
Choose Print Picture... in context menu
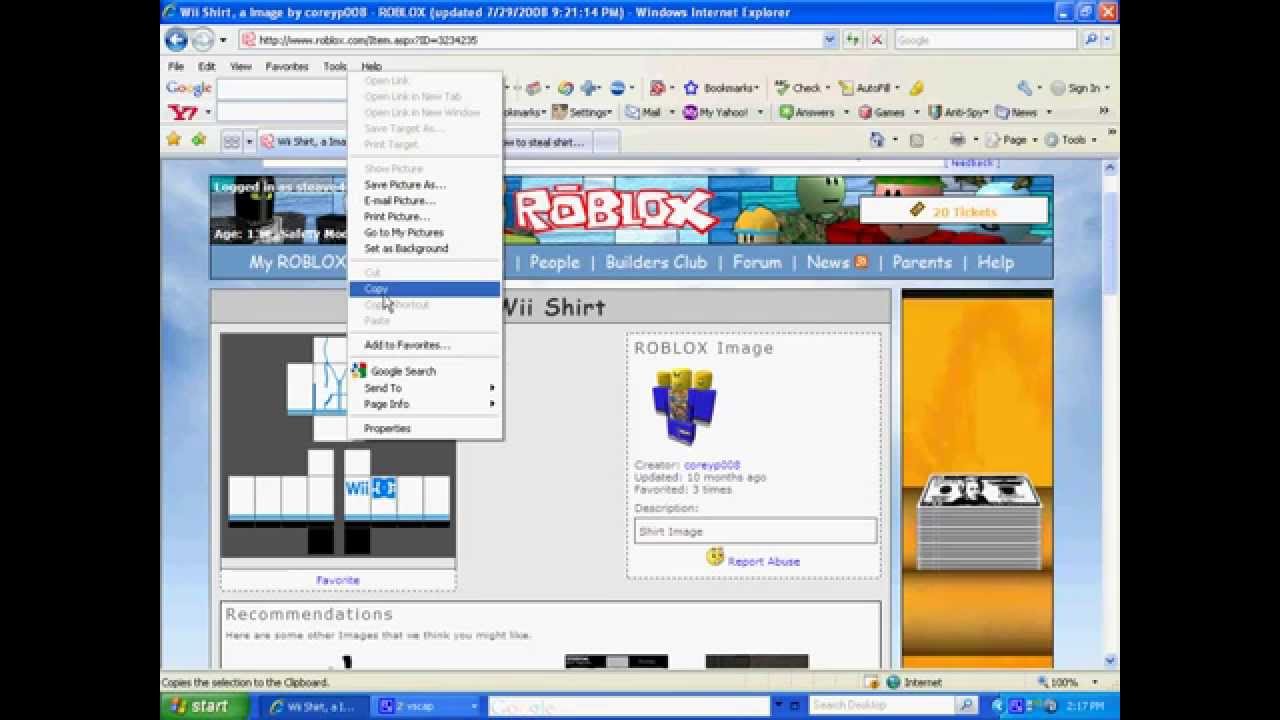point(424,217)
